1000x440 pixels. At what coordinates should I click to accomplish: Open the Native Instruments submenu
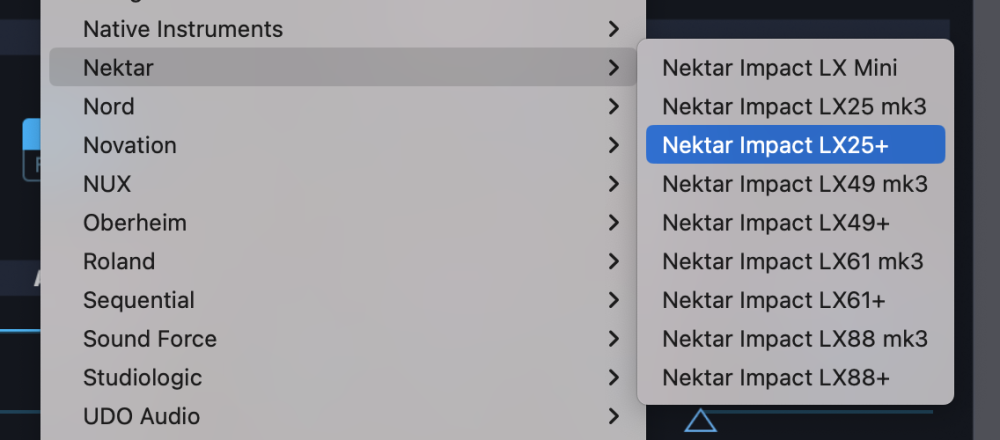pos(183,29)
